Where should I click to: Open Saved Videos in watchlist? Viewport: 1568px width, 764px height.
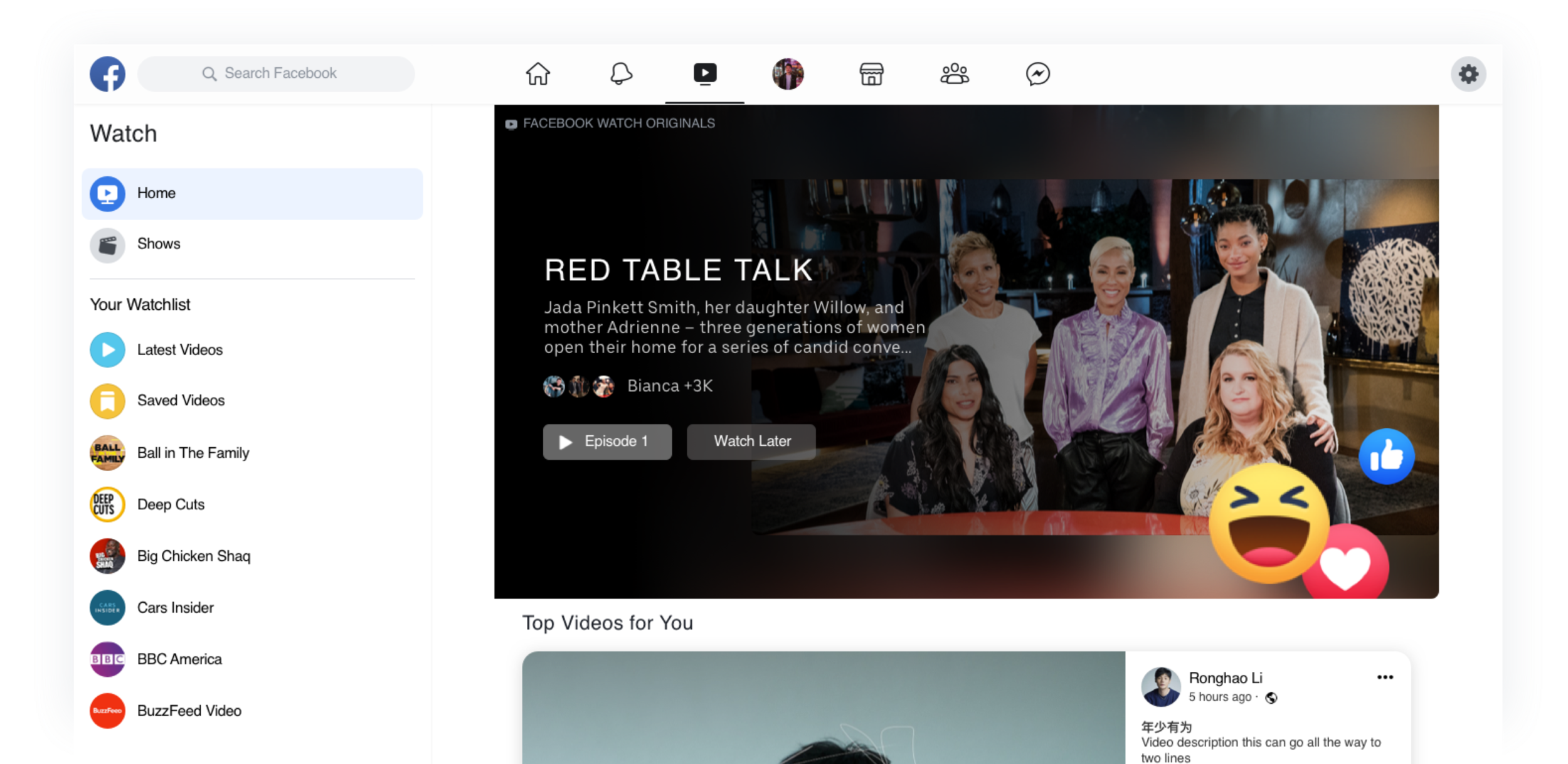pyautogui.click(x=252, y=400)
